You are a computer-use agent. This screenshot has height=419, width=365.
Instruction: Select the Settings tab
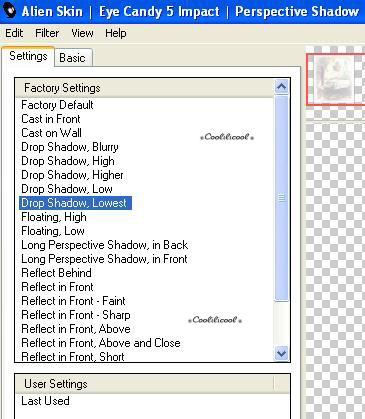pyautogui.click(x=28, y=56)
